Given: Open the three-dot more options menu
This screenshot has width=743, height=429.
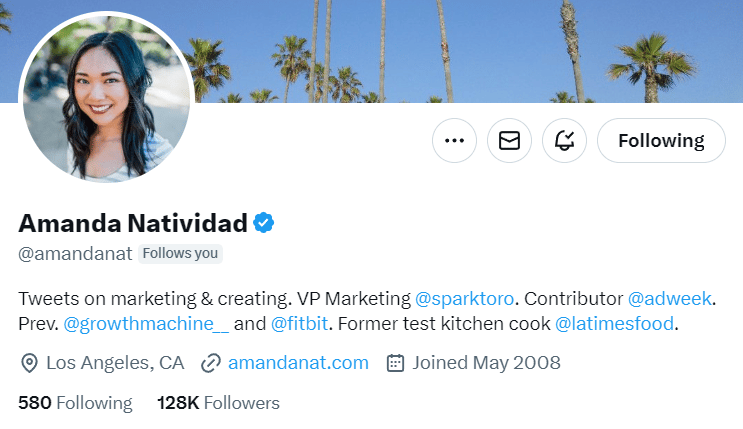Looking at the screenshot, I should tap(454, 141).
